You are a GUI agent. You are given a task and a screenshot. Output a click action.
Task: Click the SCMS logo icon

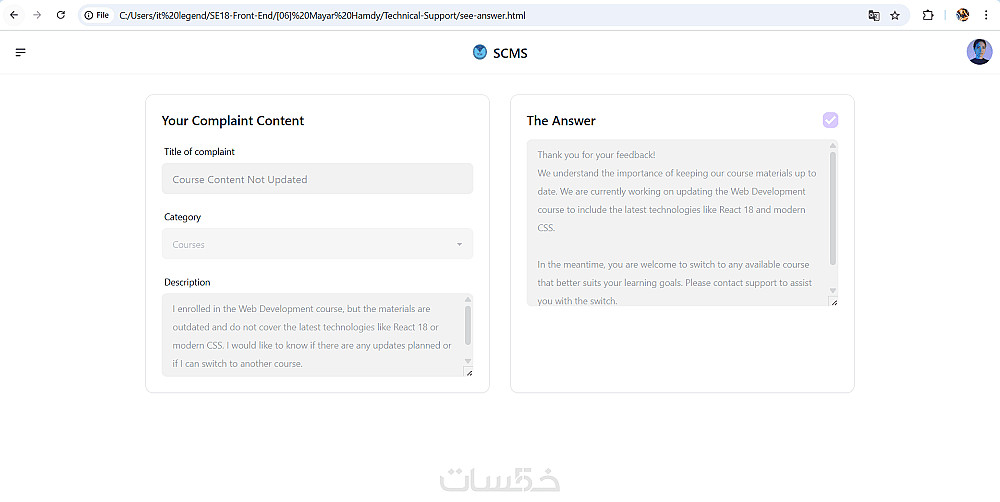click(x=480, y=52)
